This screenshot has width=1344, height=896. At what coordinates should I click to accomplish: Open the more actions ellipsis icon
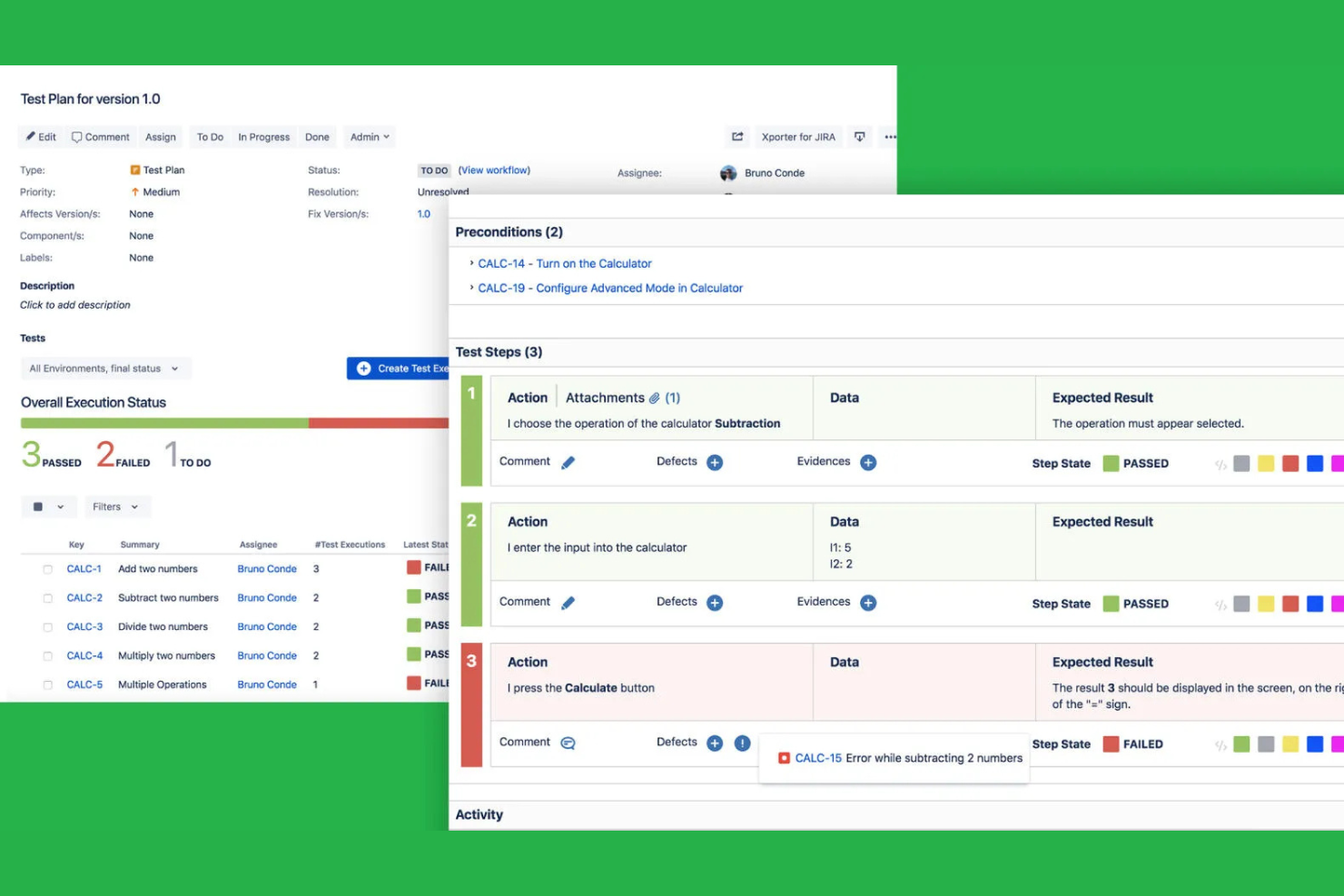click(890, 136)
